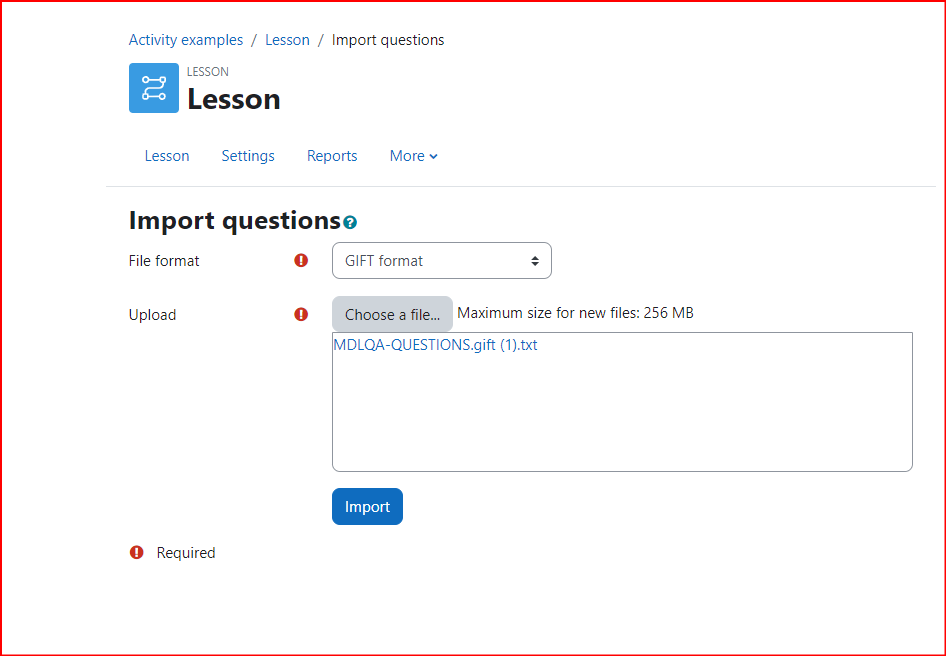The width and height of the screenshot is (946, 656).
Task: Open help icon beside Import questions heading
Action: coord(350,223)
